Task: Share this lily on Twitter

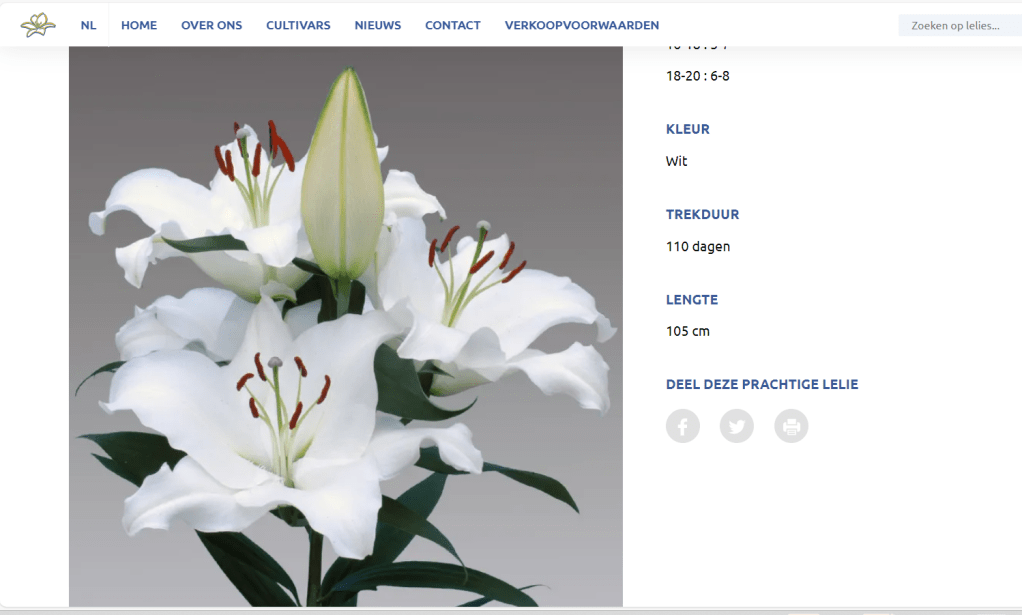Action: (737, 426)
